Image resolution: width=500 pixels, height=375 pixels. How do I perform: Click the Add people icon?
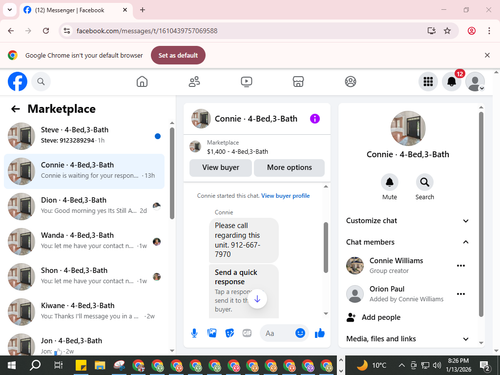[x=351, y=317]
